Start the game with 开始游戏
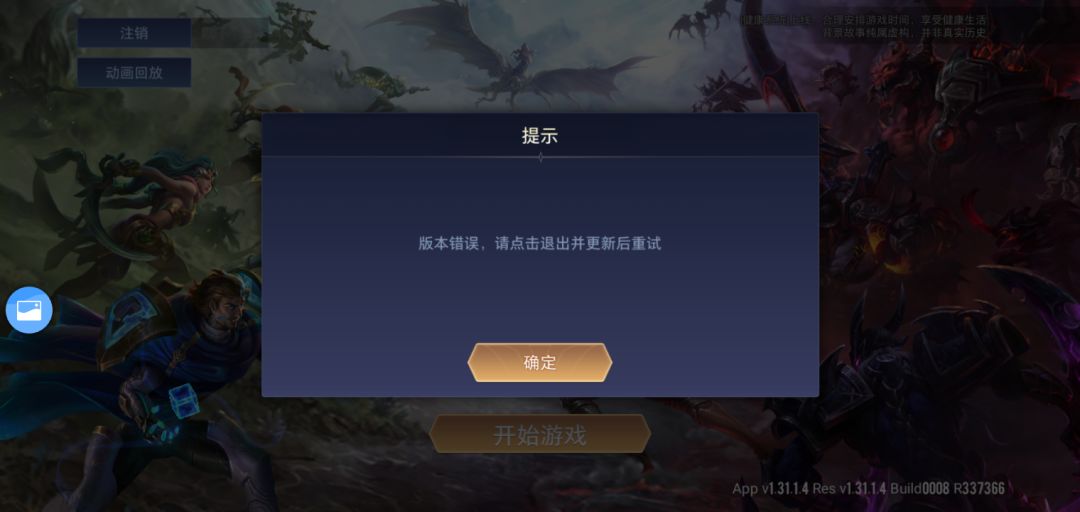The height and width of the screenshot is (512, 1080). point(540,434)
